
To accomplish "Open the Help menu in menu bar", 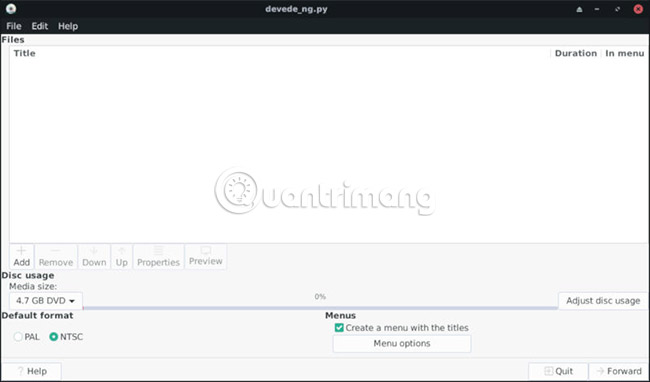I will point(68,26).
